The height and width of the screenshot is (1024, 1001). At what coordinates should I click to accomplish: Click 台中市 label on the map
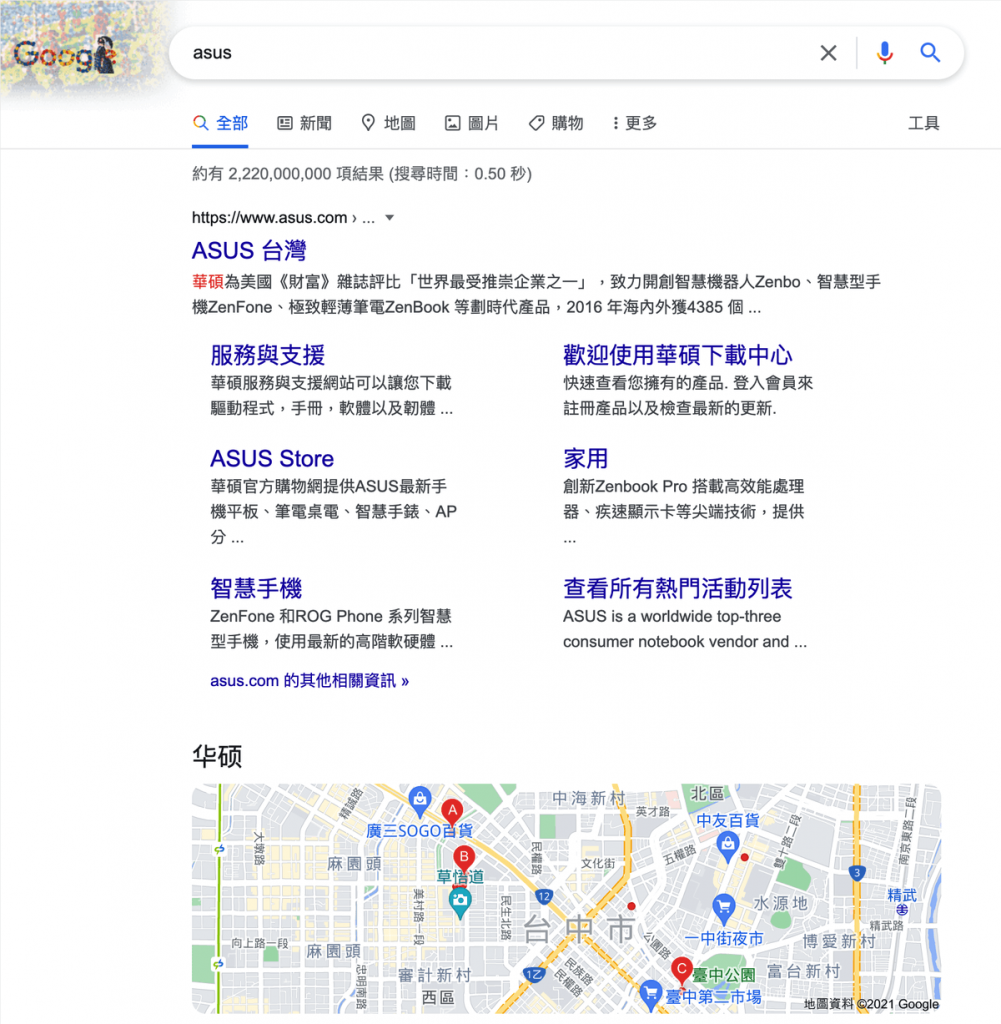[x=579, y=929]
